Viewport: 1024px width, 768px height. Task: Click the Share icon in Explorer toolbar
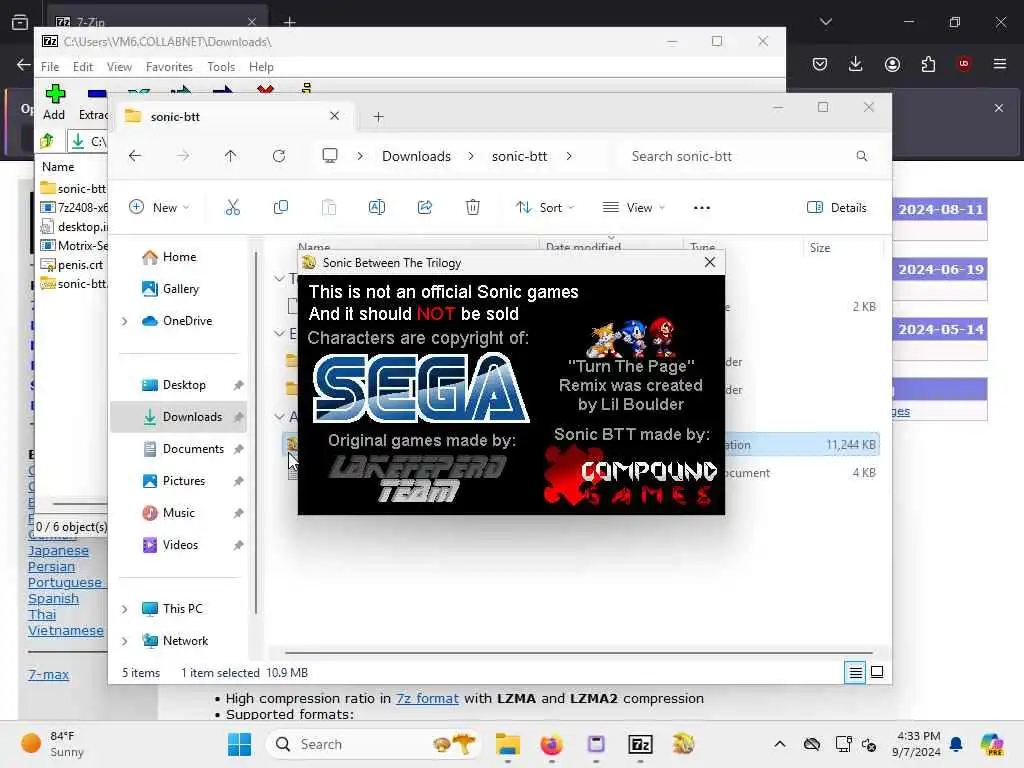(424, 208)
